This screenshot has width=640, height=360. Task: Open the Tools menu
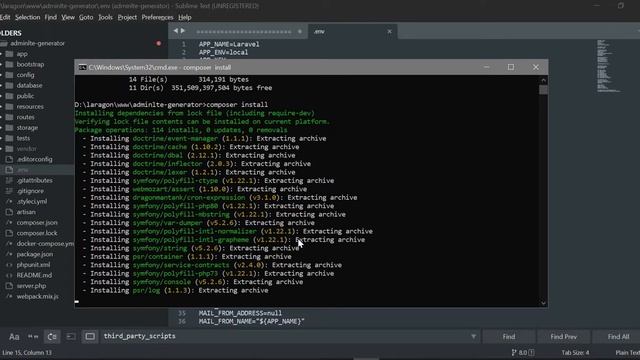(105, 17)
